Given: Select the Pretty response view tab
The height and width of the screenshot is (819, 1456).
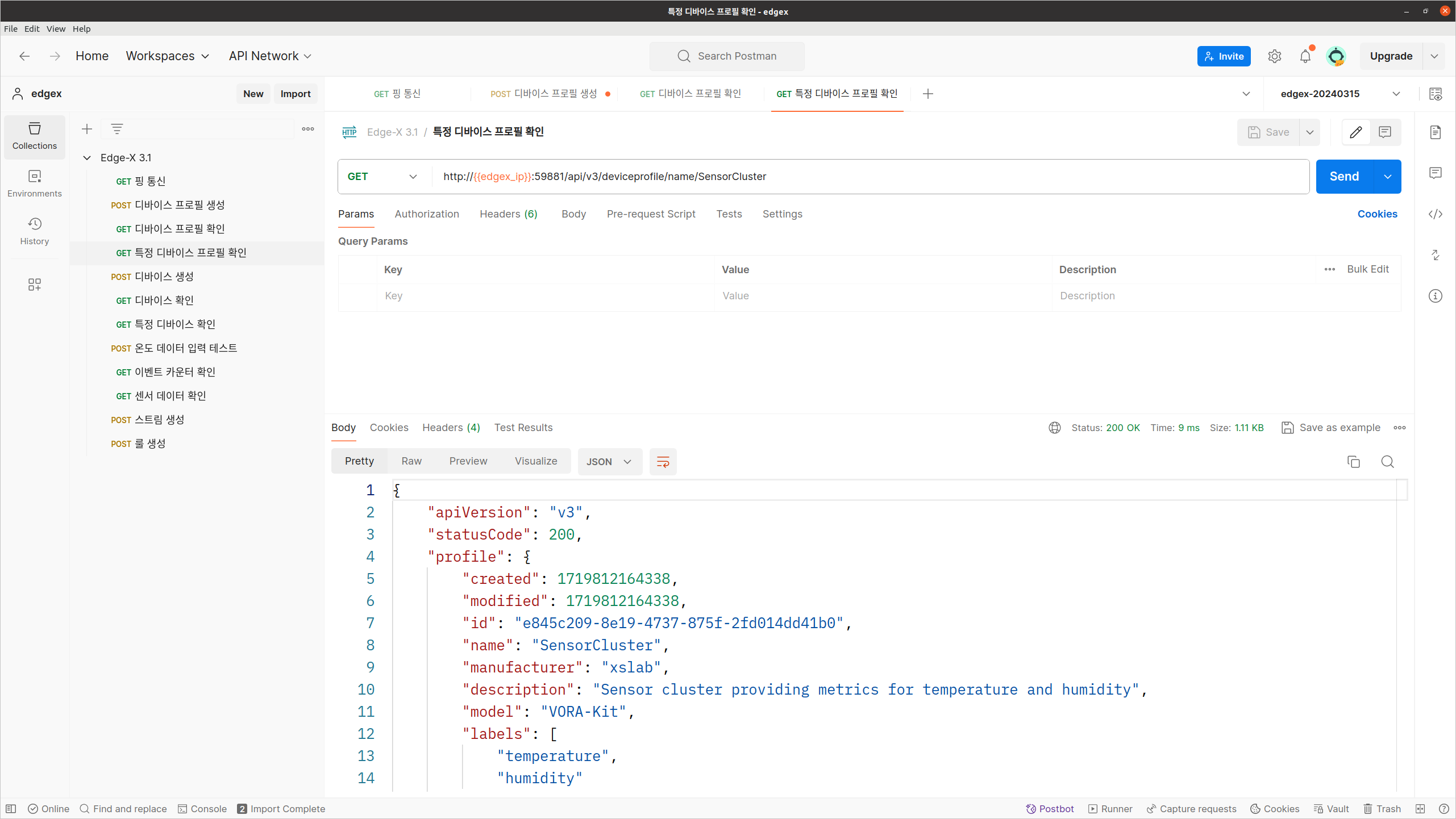Looking at the screenshot, I should point(359,461).
